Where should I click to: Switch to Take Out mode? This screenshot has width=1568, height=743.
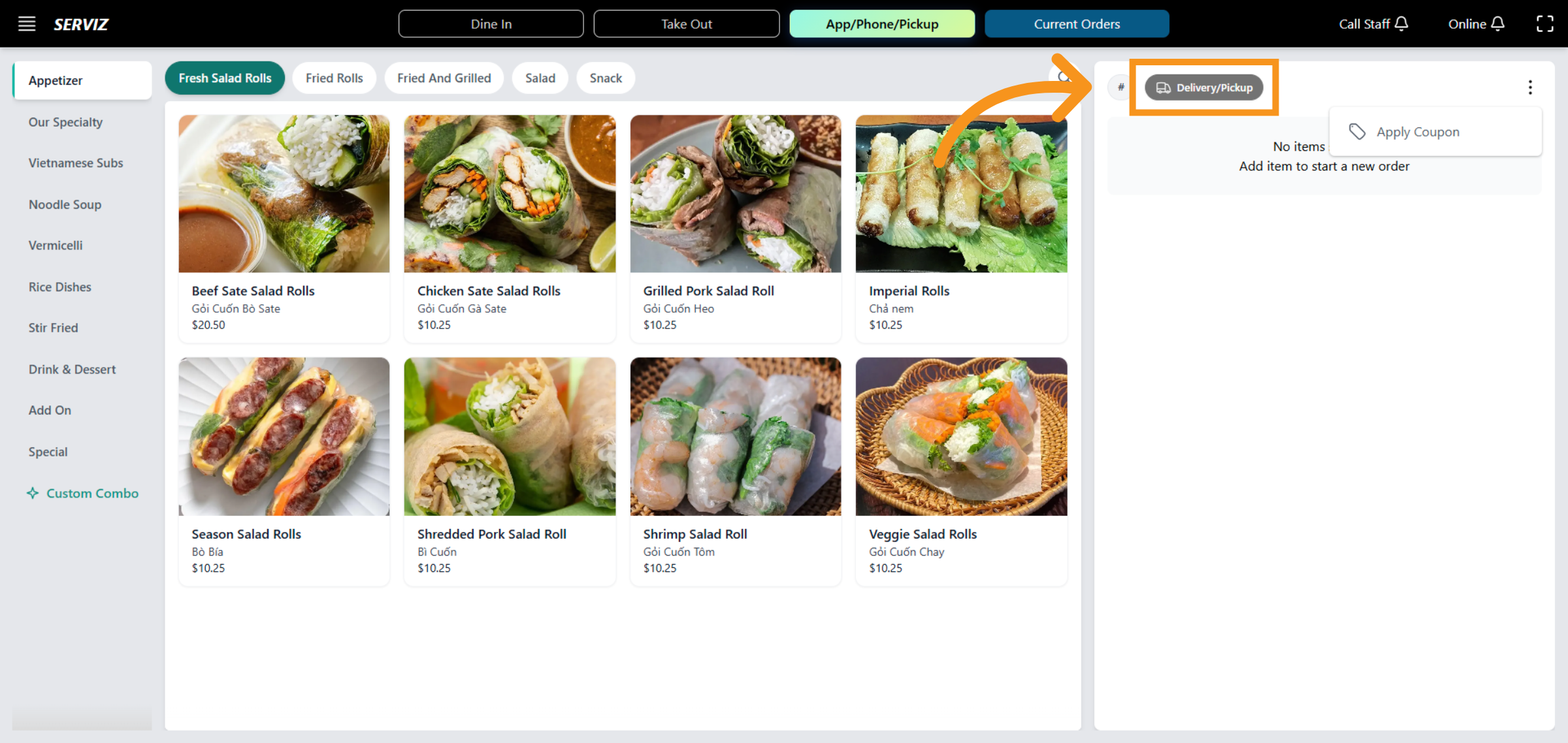pos(686,24)
